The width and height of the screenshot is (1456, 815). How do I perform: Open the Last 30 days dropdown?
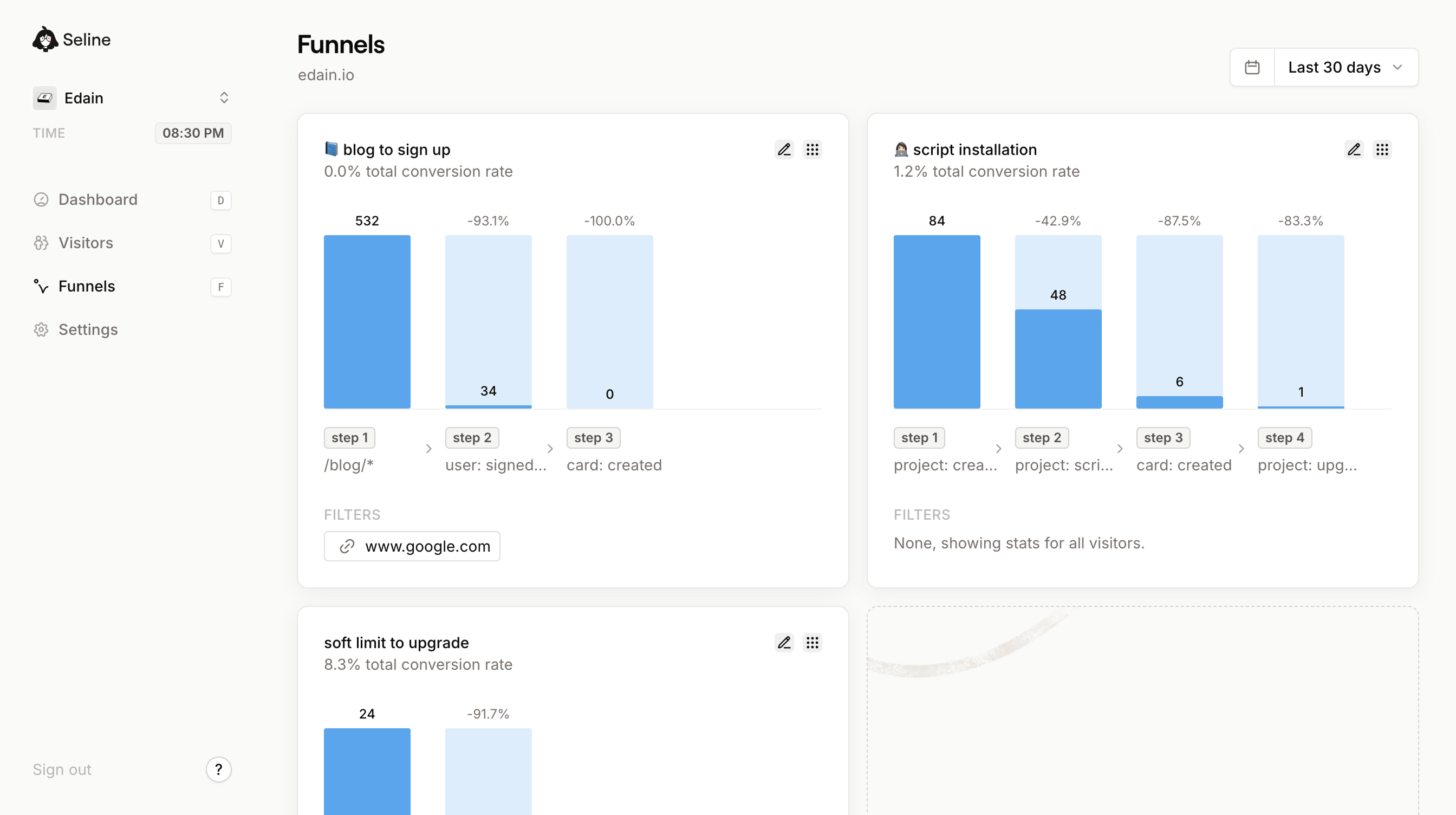tap(1345, 67)
